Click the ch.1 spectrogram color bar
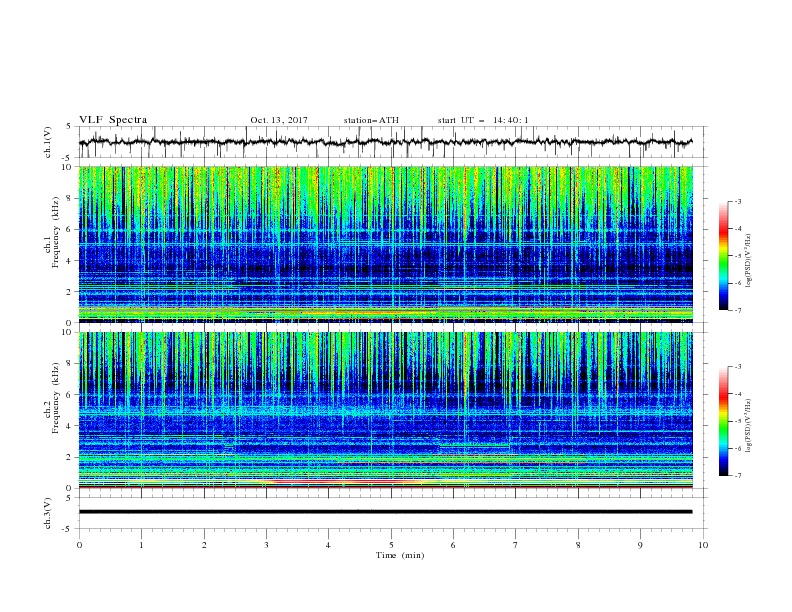Image resolution: width=792 pixels, height=612 pixels. (x=723, y=256)
